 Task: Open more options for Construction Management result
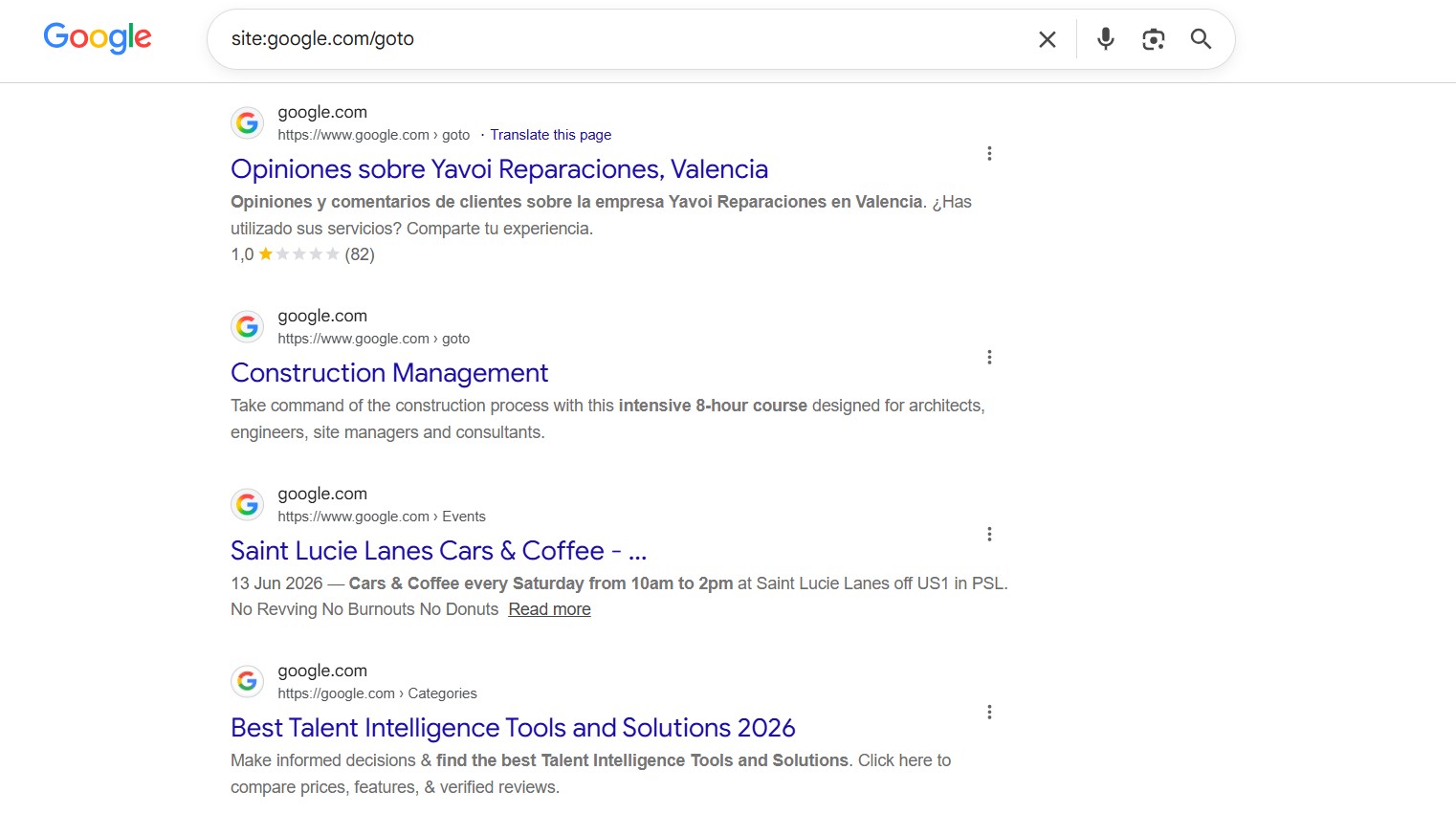pyautogui.click(x=989, y=357)
